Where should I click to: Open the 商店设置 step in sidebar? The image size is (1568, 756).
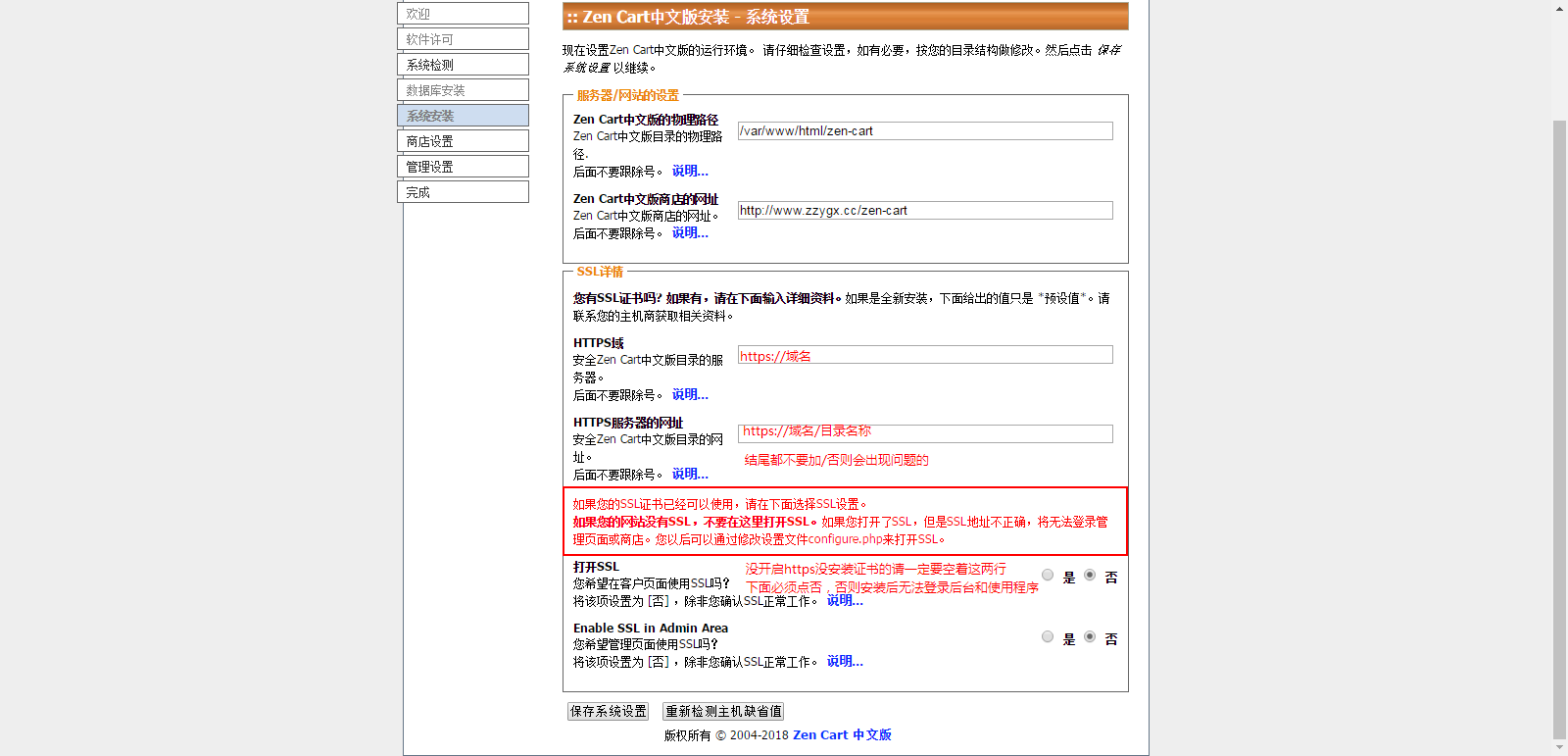tap(463, 141)
